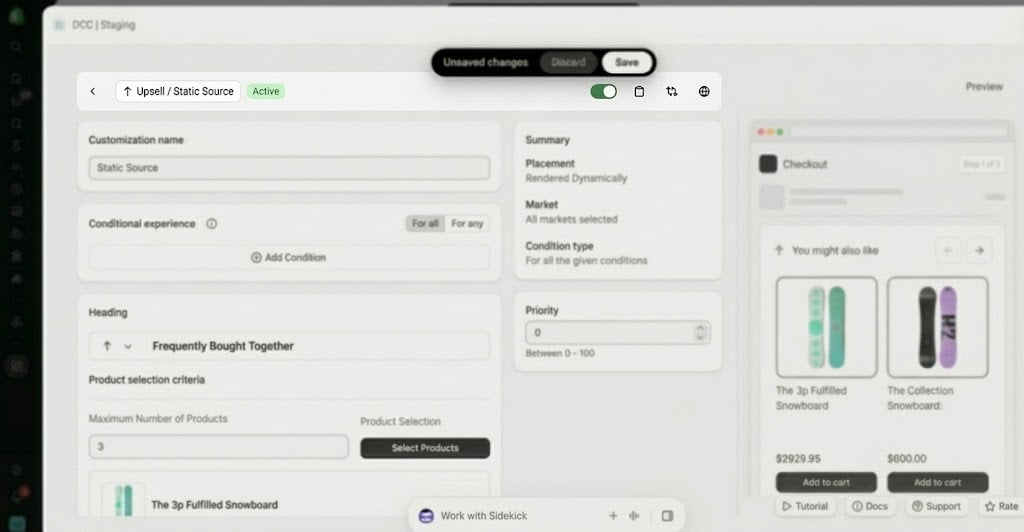Click the swap arrows icon in header

tap(671, 91)
